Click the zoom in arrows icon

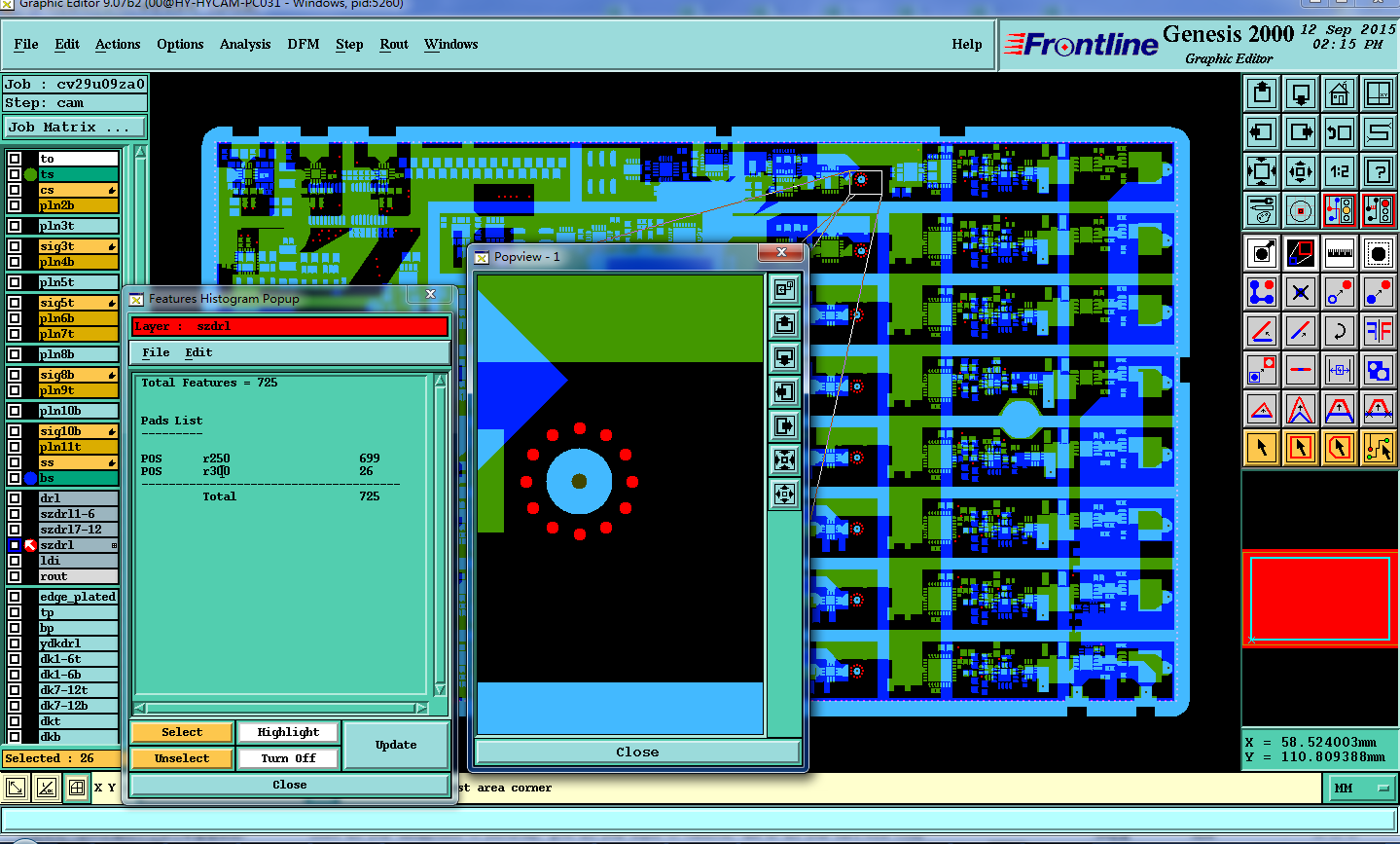click(1262, 171)
